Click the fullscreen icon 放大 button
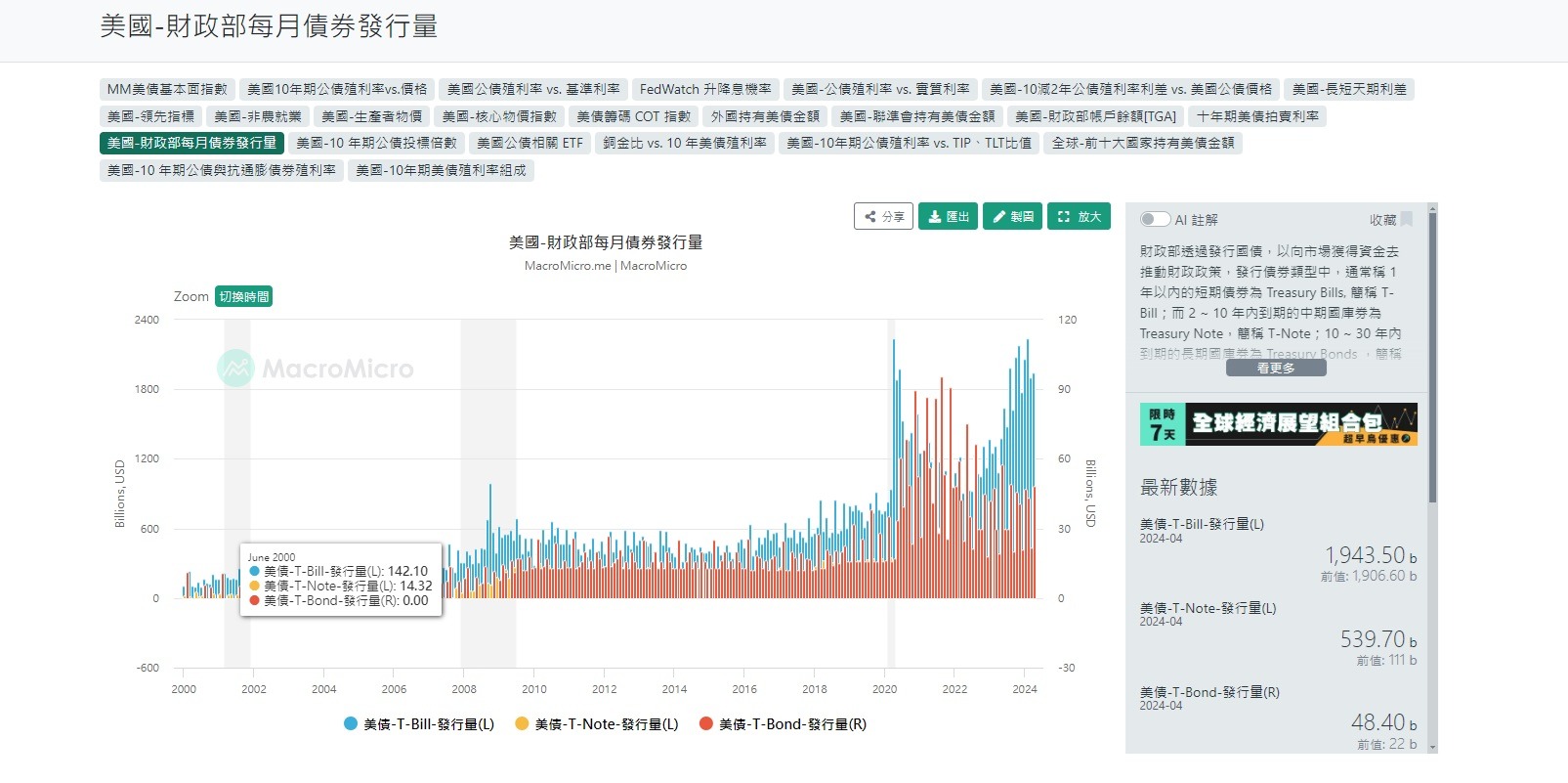The width and height of the screenshot is (1568, 783). [1064, 217]
